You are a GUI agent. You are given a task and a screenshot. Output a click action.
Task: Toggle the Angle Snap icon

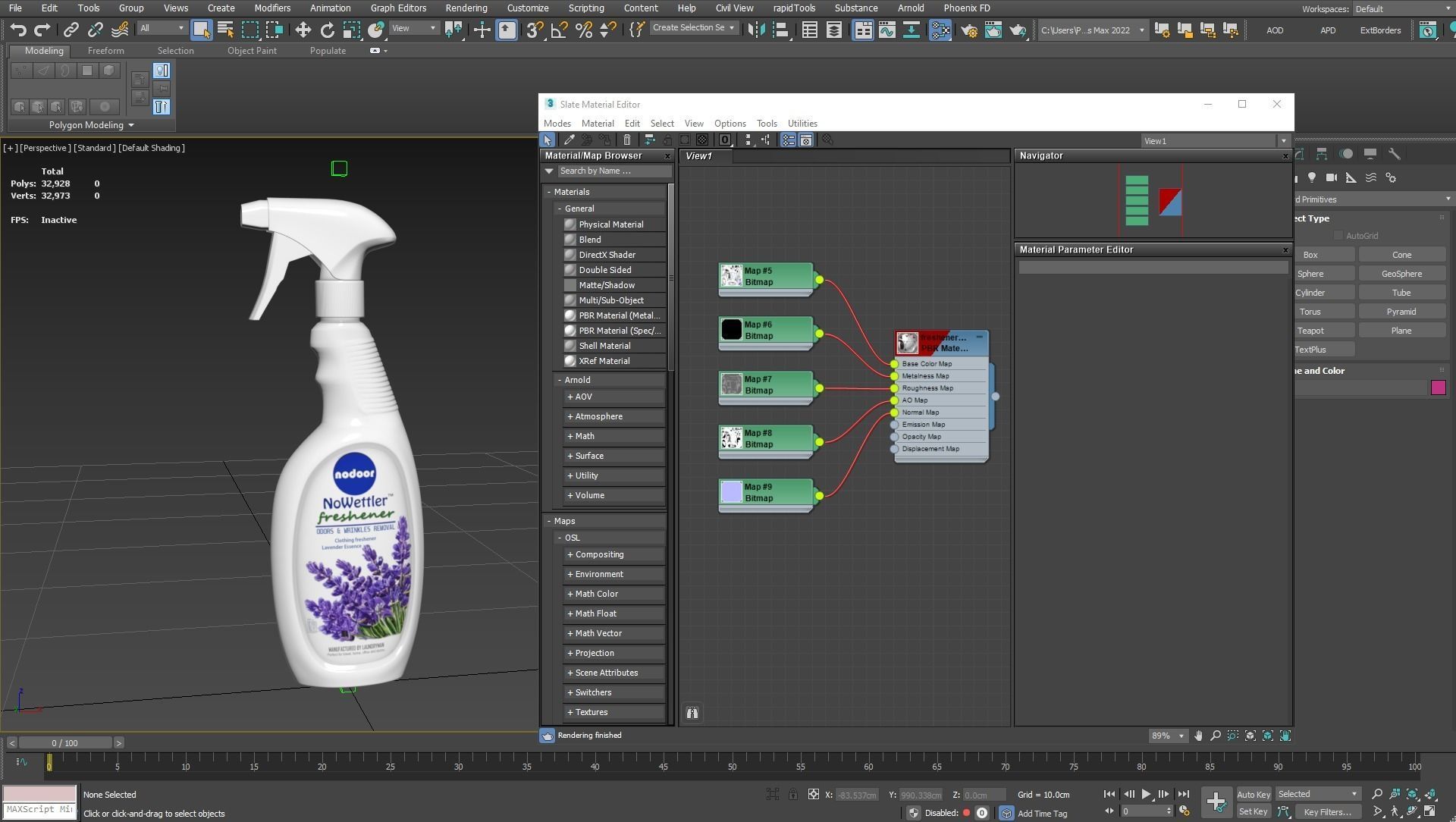coord(559,30)
